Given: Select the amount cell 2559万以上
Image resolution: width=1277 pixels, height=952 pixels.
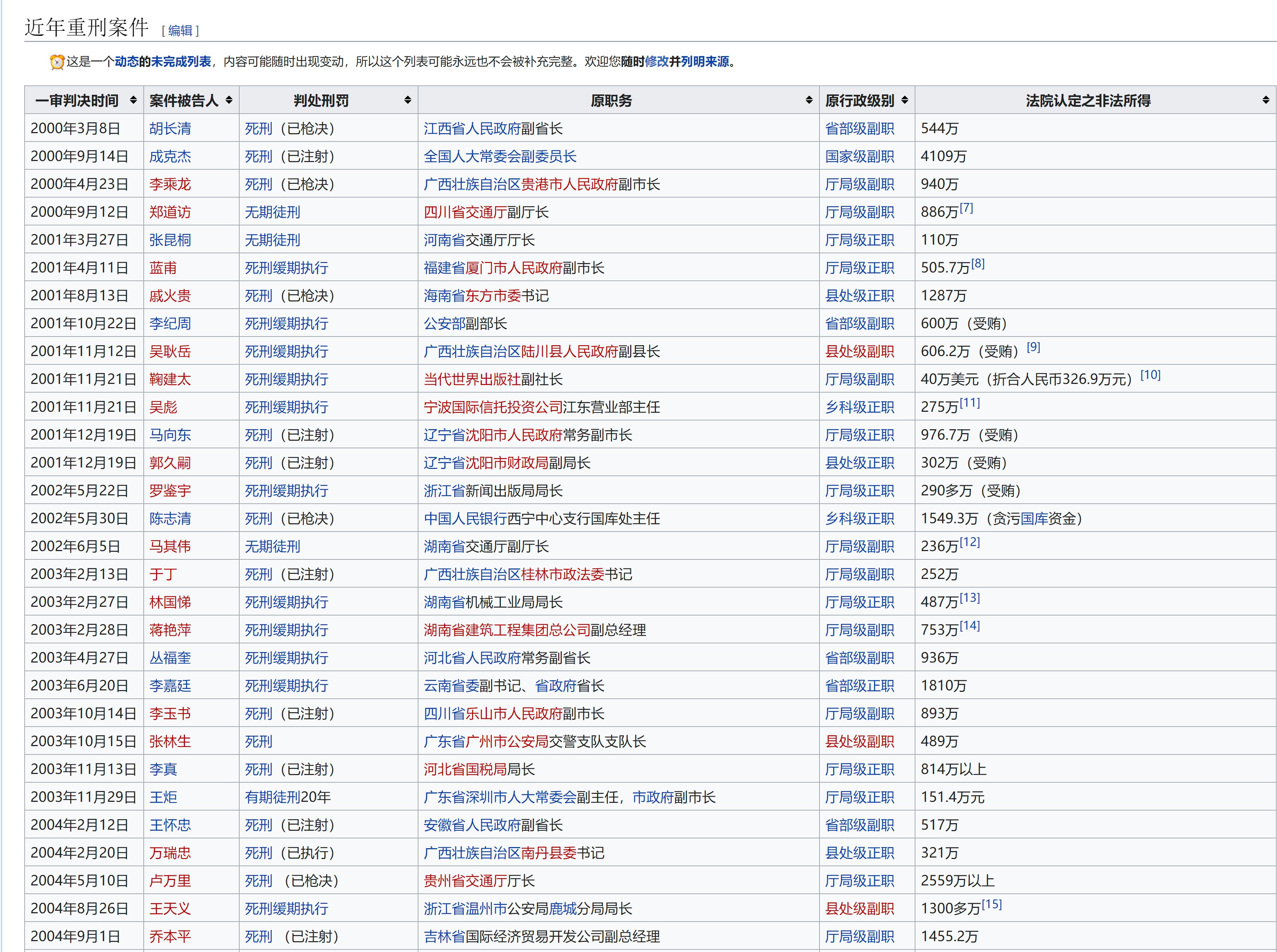Looking at the screenshot, I should (1095, 881).
